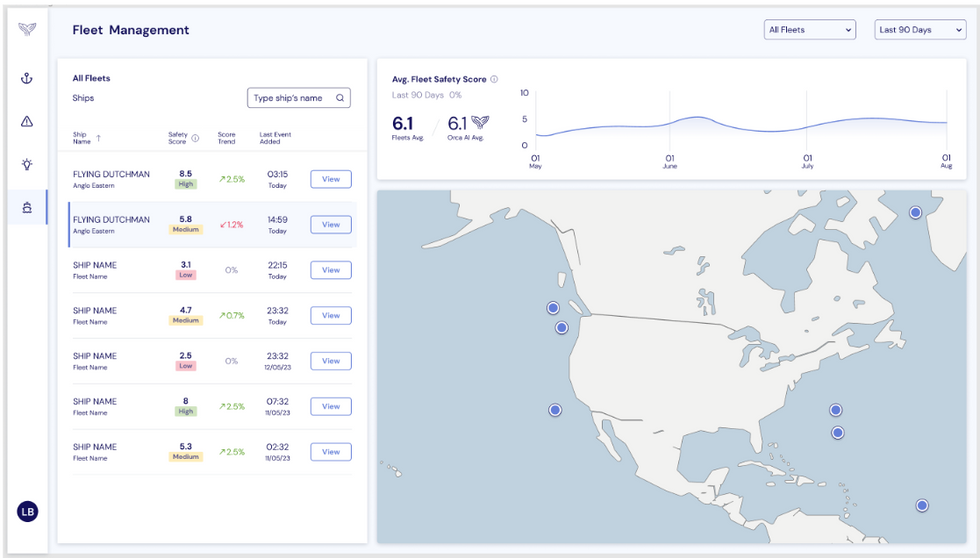Click View for ship scoring 3.1
The height and width of the screenshot is (558, 980).
coord(331,270)
